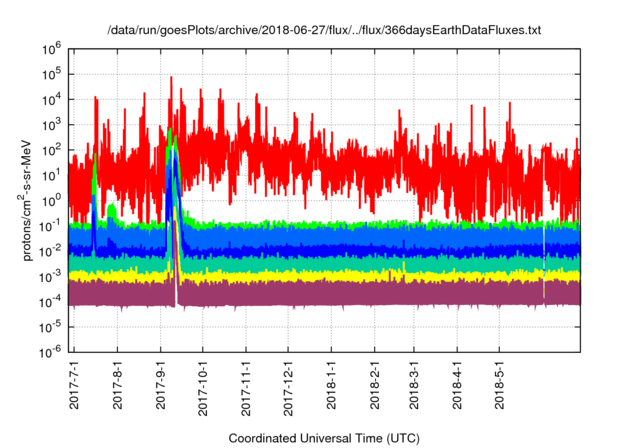Click the 2017-10-1 date tick label
Screen dimensions: 640x448
click(203, 388)
